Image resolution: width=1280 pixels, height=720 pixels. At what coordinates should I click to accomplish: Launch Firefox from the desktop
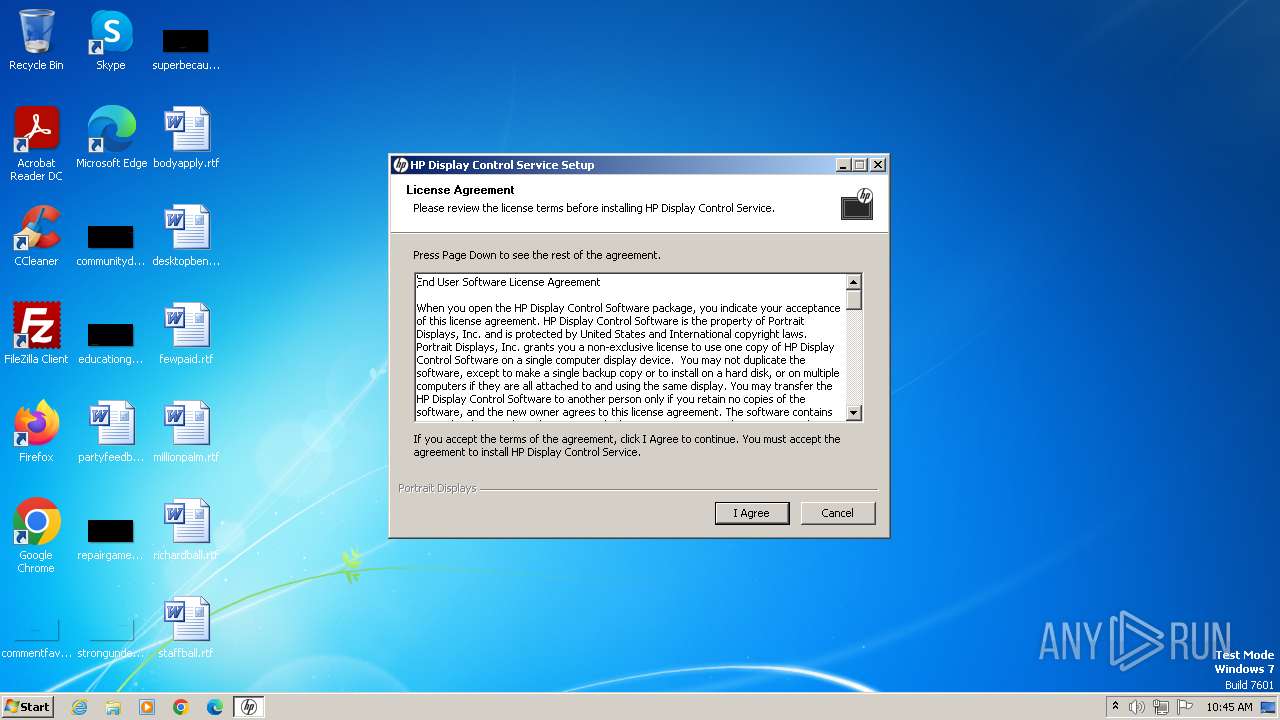[36, 432]
